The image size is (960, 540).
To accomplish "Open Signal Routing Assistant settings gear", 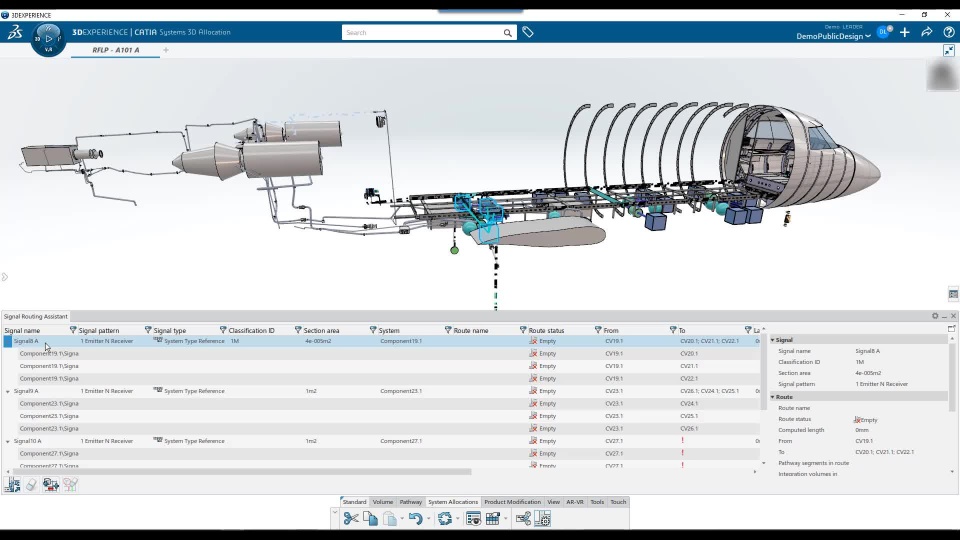I will [x=935, y=316].
